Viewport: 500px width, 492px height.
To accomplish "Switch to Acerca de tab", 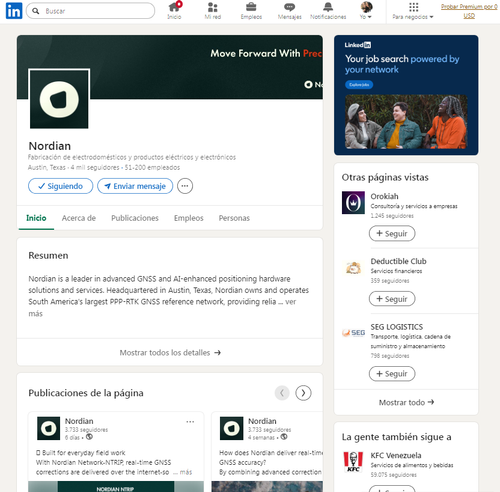I will pos(79,218).
